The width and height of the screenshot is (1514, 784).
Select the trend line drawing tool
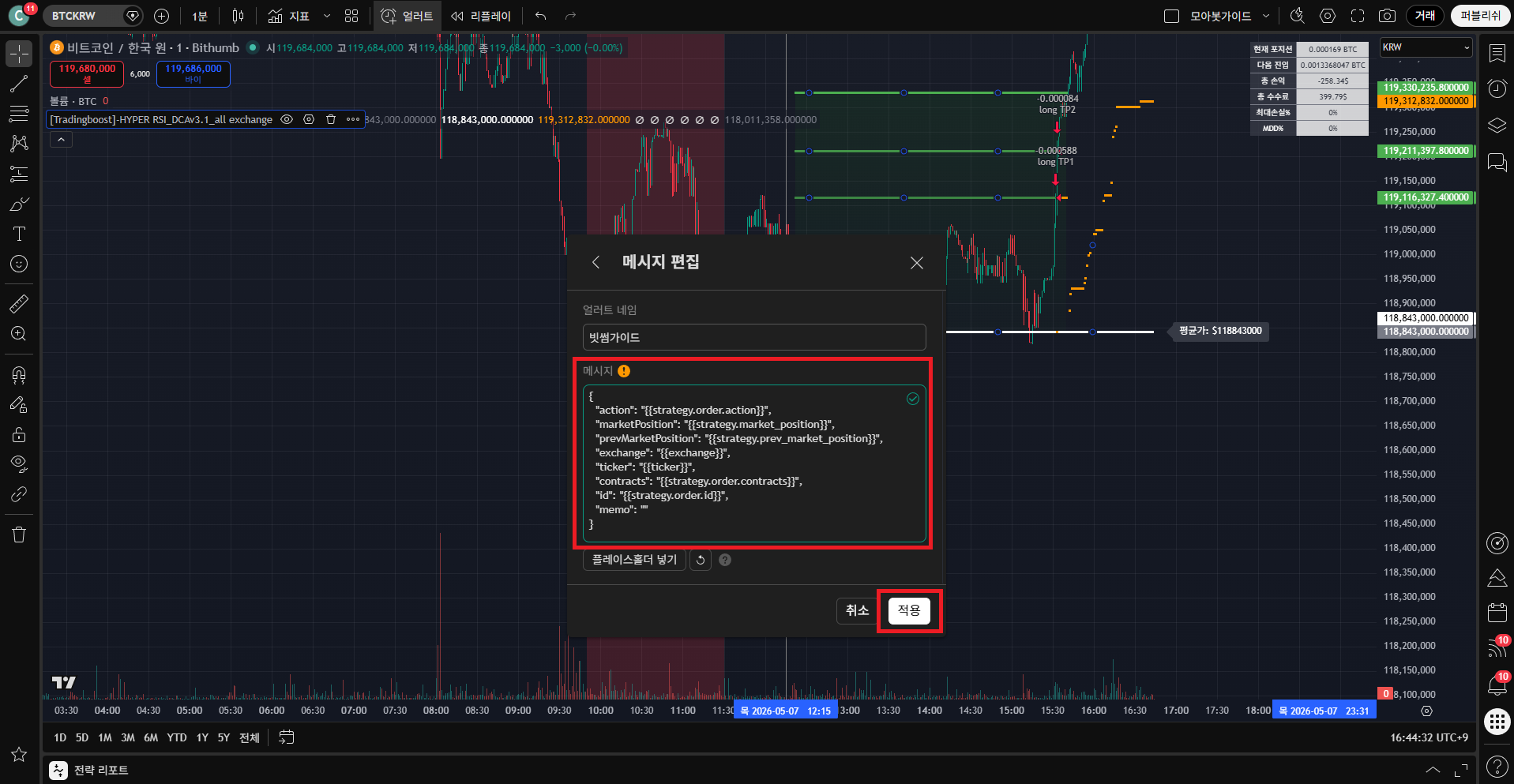(x=19, y=84)
